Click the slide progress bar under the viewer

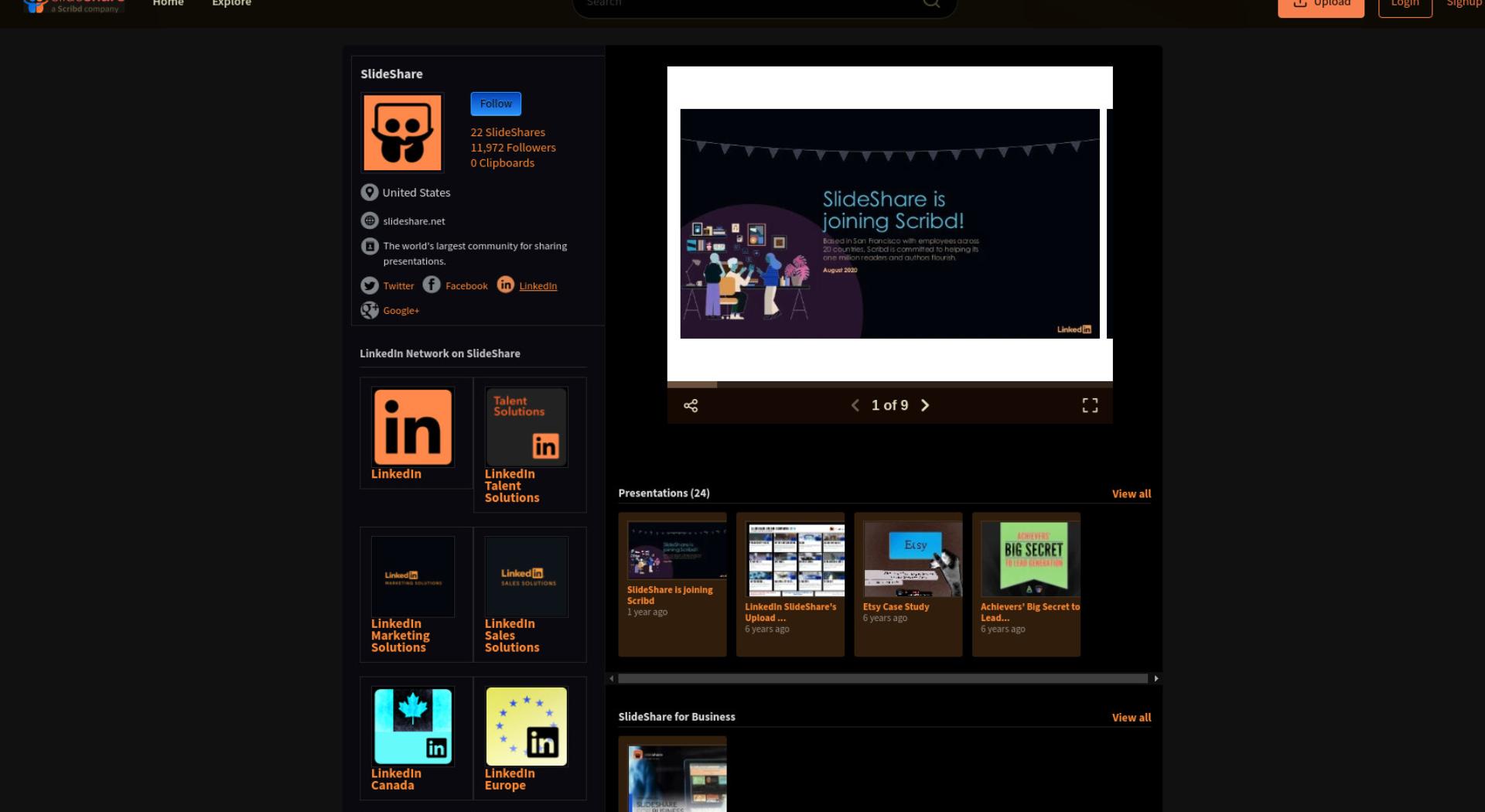coord(889,384)
